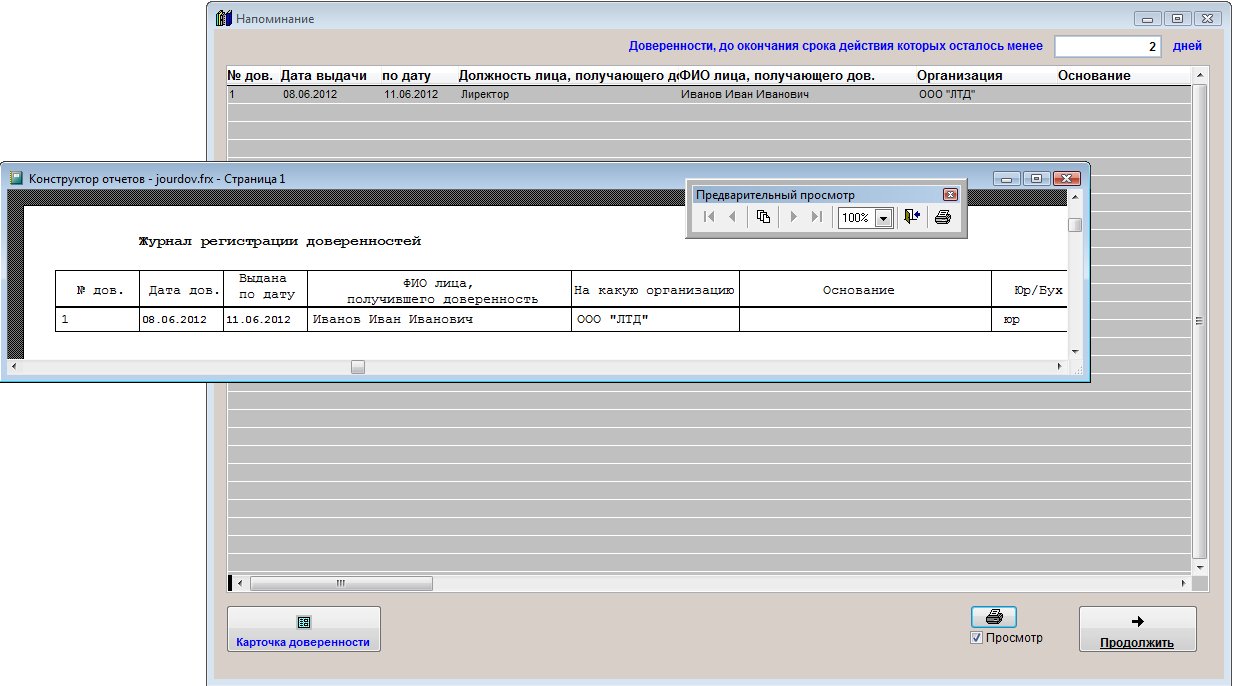Go to first page in preview toolbar
This screenshot has height=686, width=1234.
click(x=709, y=217)
